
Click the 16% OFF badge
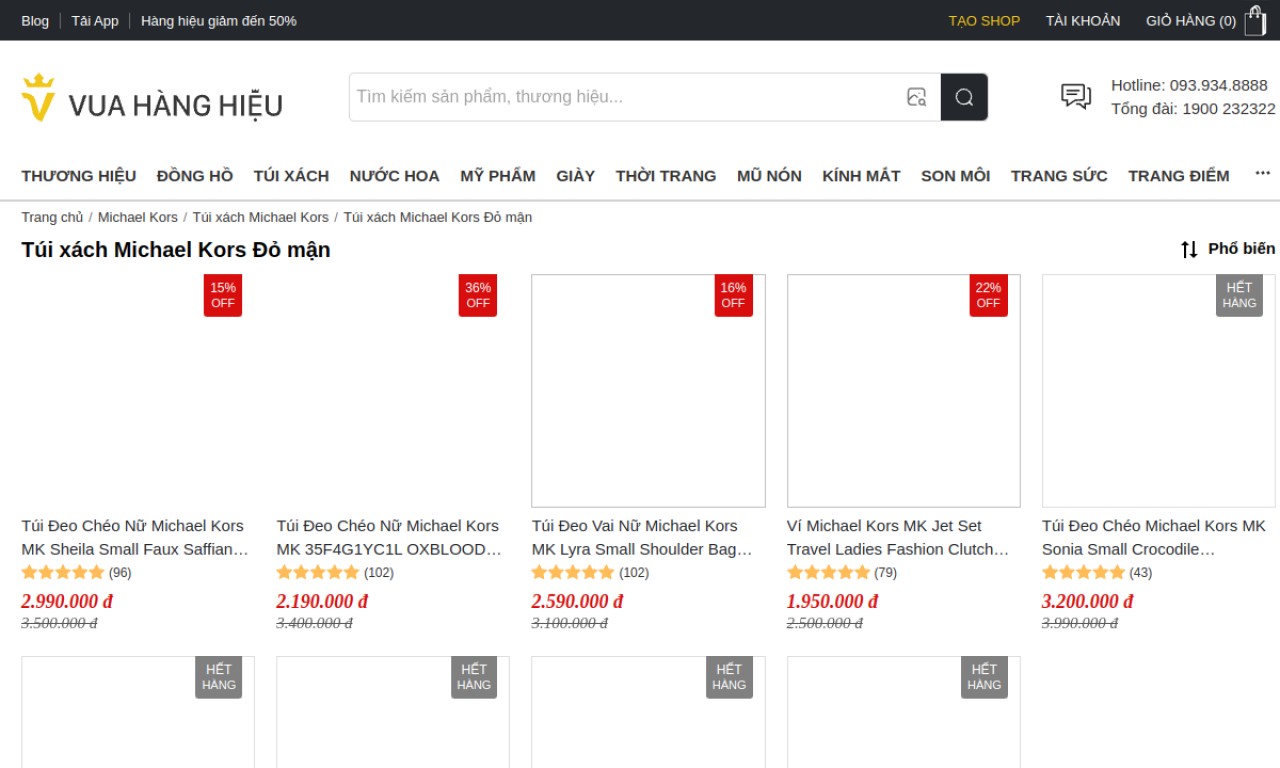point(733,295)
